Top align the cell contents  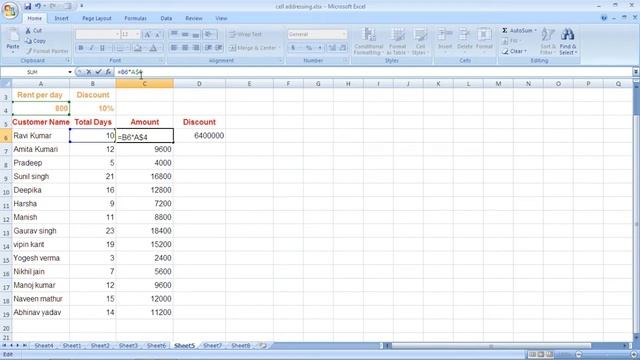[x=174, y=34]
